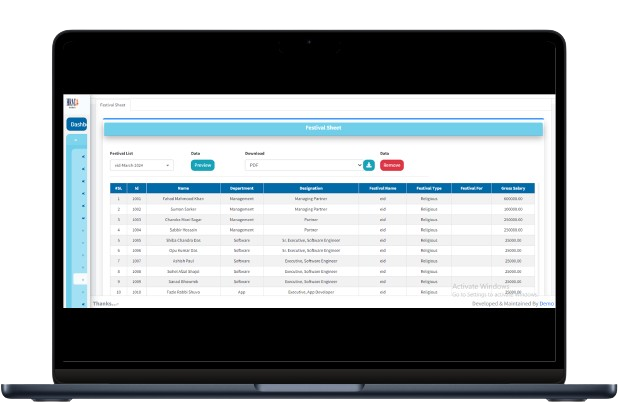619x403 pixels.
Task: Click the Festival Sheet blue header banner
Action: pyautogui.click(x=323, y=129)
